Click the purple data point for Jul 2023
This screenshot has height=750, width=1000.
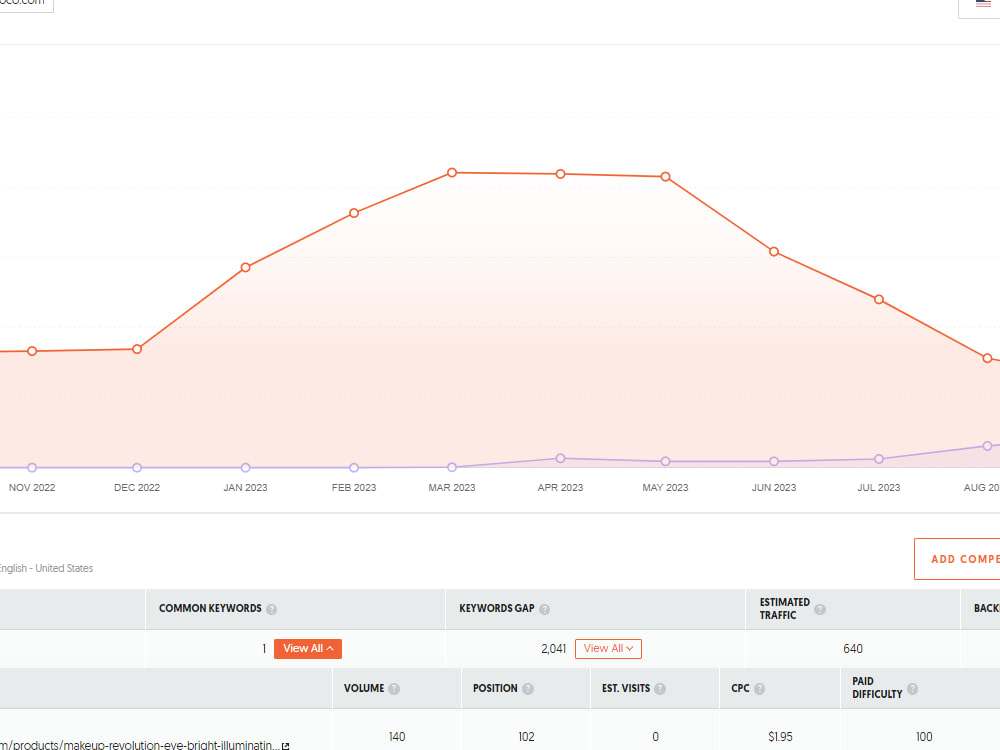click(x=879, y=459)
